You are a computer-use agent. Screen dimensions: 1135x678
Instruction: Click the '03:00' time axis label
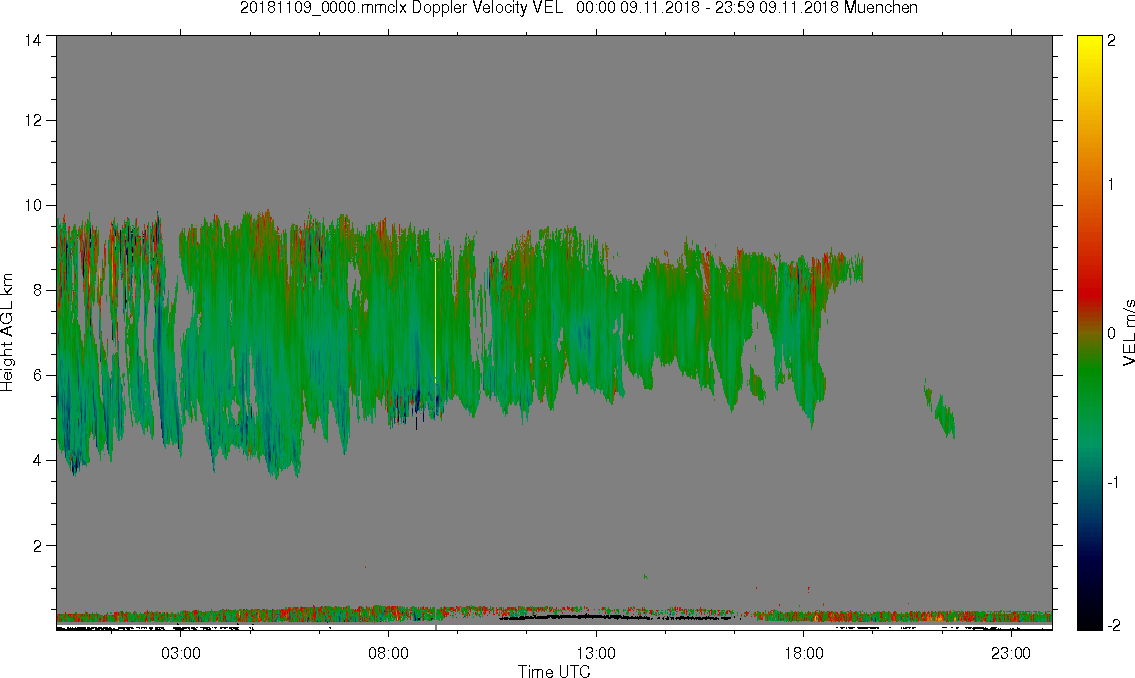click(x=180, y=653)
